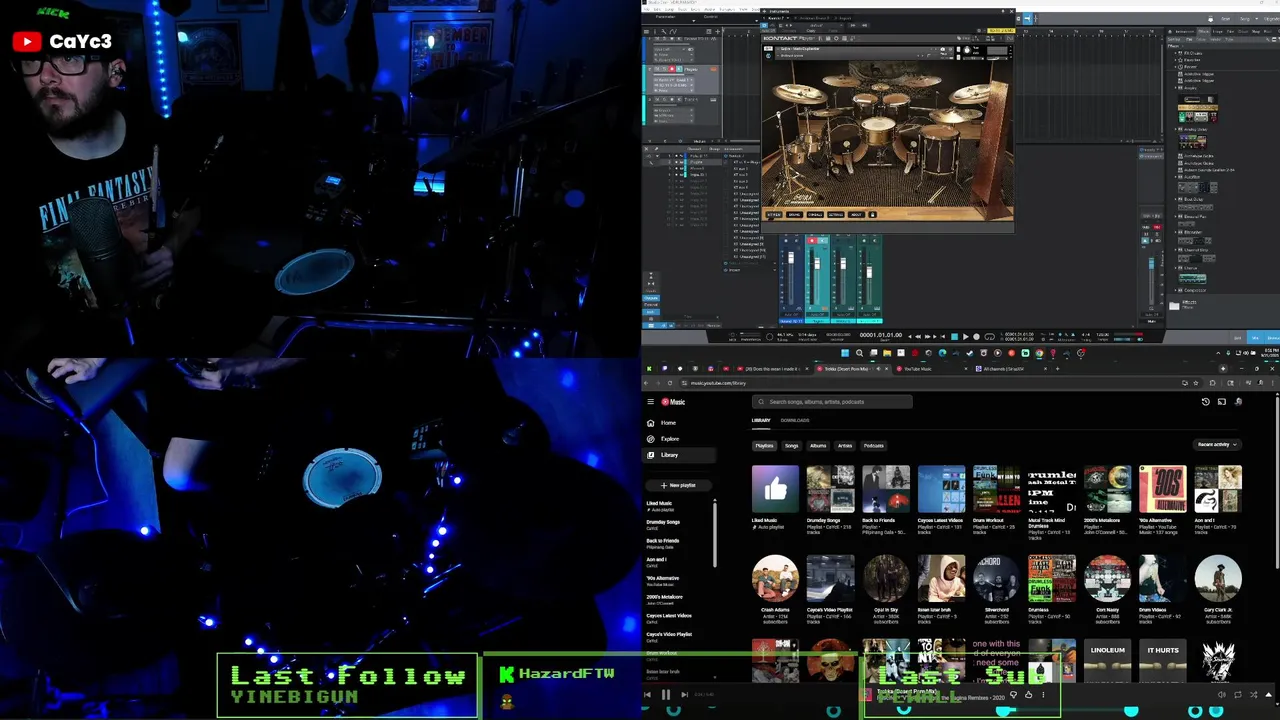Image resolution: width=1280 pixels, height=720 pixels.
Task: Open the Recent activity sort dropdown
Action: coord(1217,444)
